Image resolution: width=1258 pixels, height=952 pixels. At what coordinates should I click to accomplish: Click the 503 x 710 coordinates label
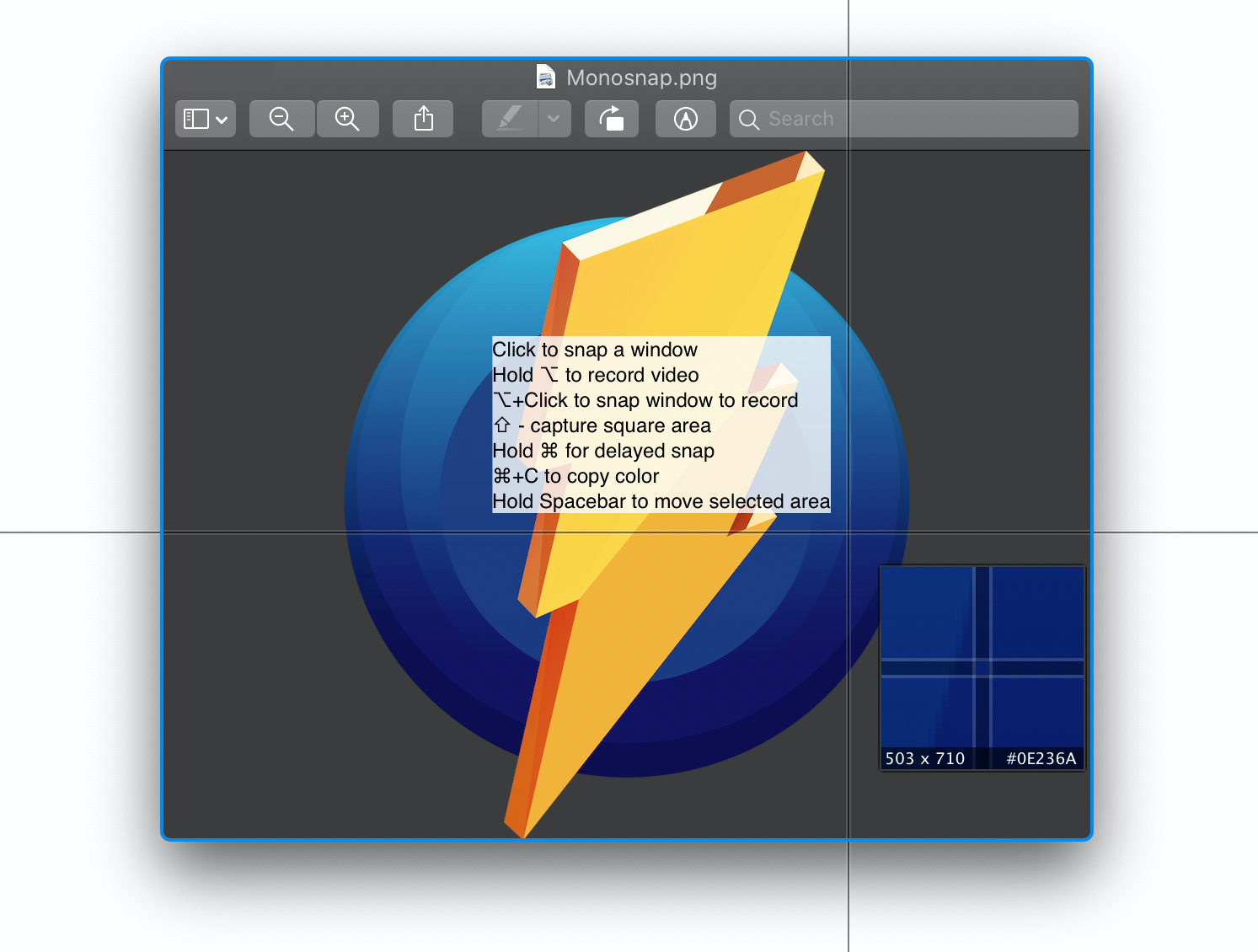[x=925, y=758]
